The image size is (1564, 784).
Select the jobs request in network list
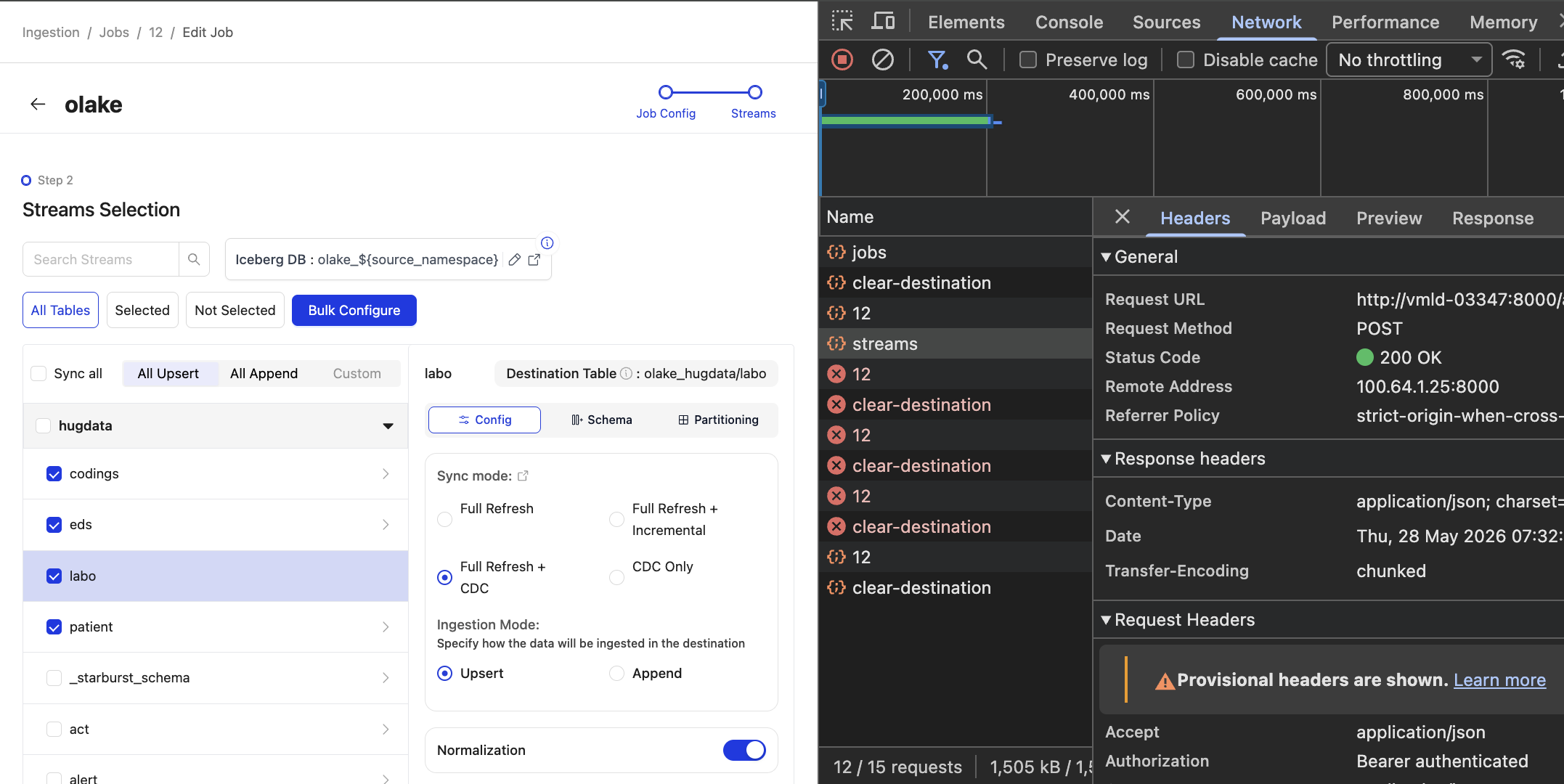pos(956,252)
